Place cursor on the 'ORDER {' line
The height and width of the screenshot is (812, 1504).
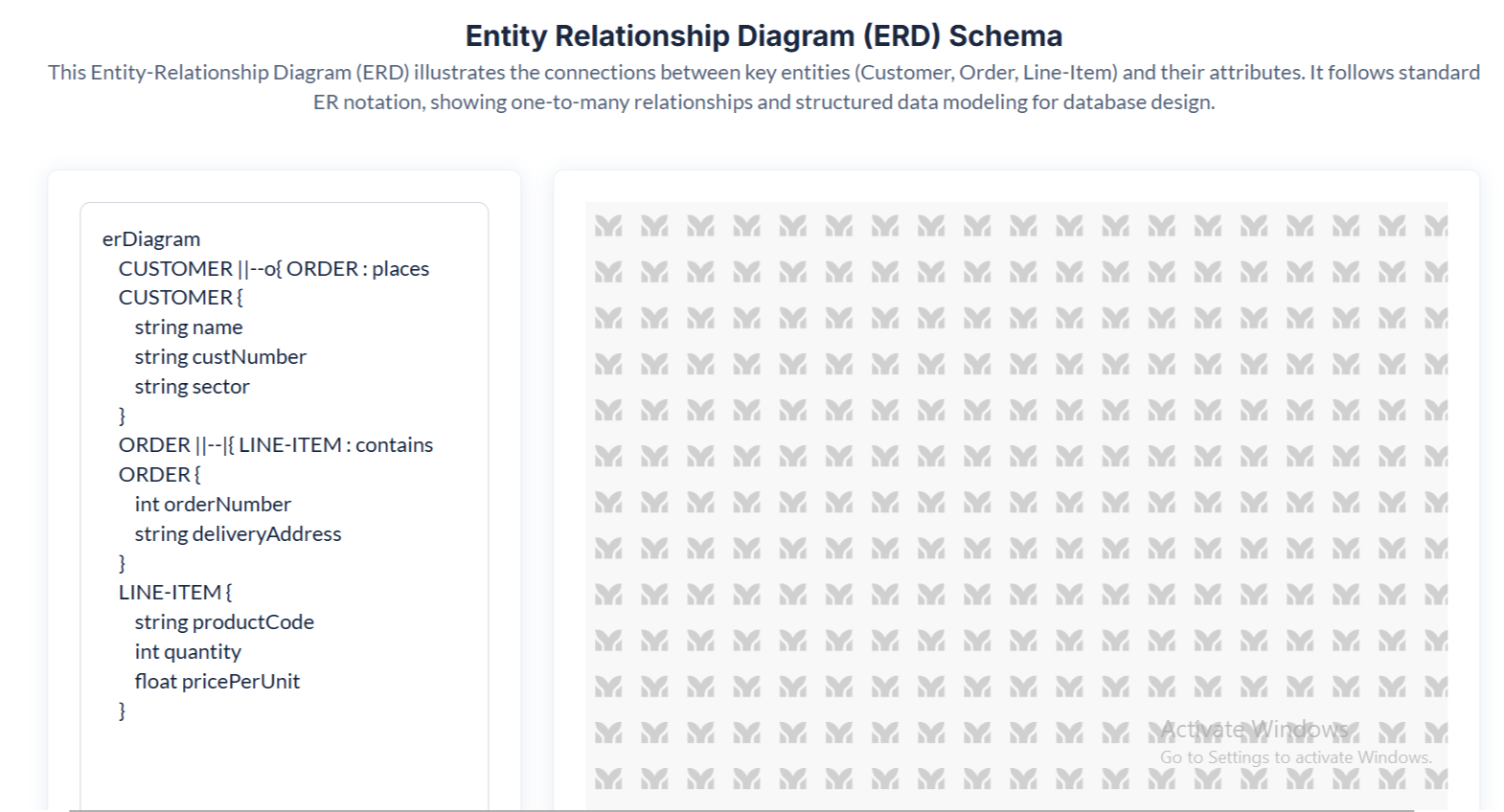pos(159,475)
